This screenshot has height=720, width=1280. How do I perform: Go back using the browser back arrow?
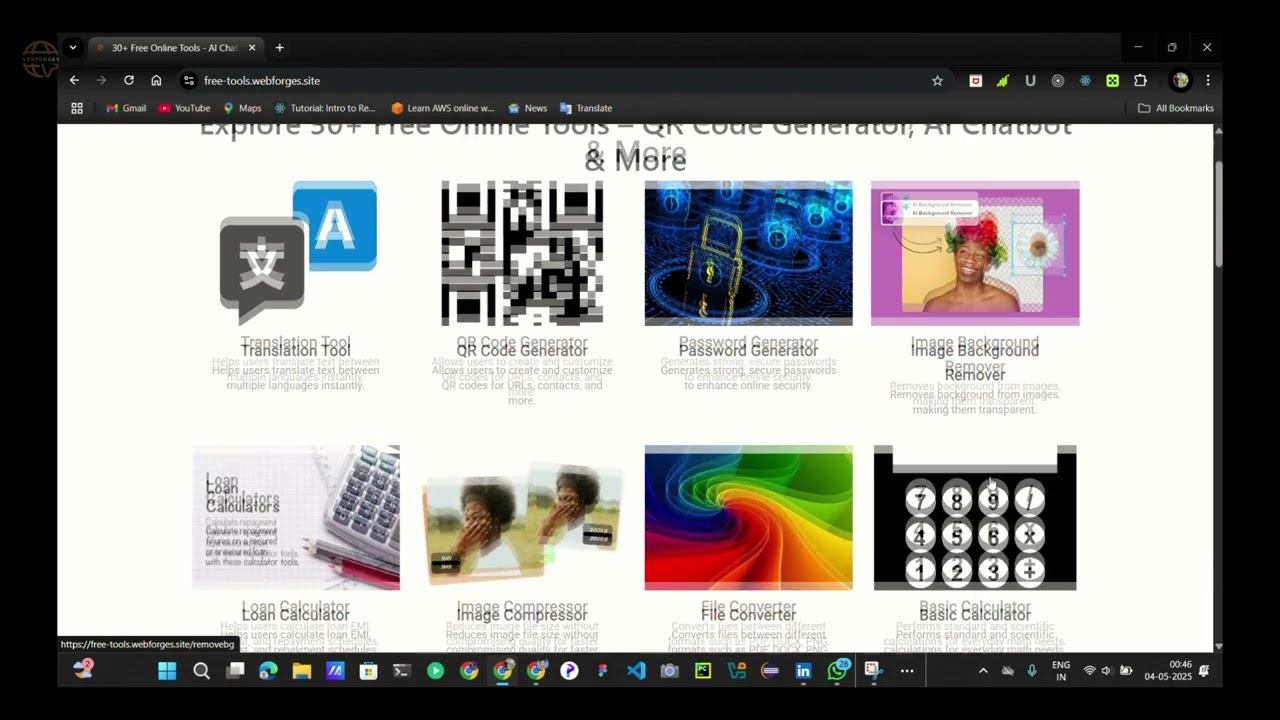74,80
